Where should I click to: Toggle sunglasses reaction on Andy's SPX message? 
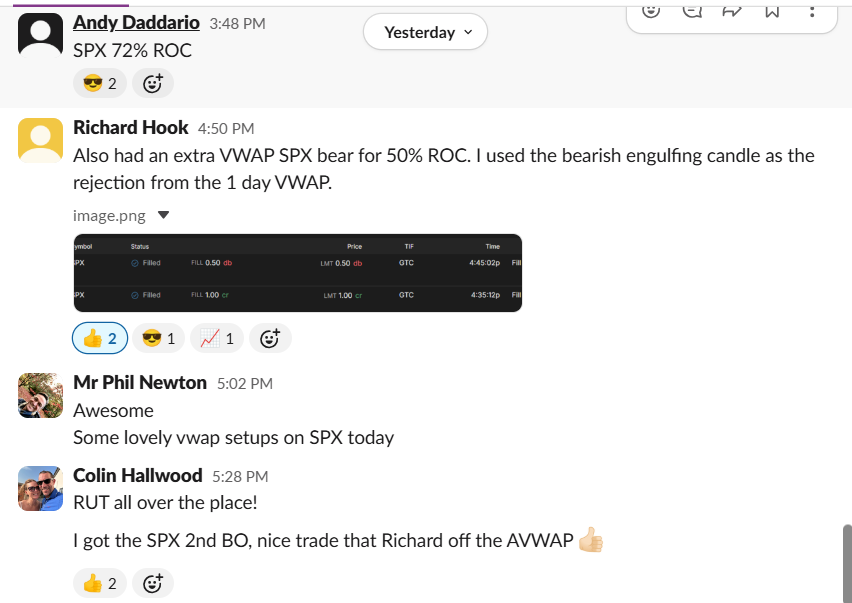tap(99, 83)
